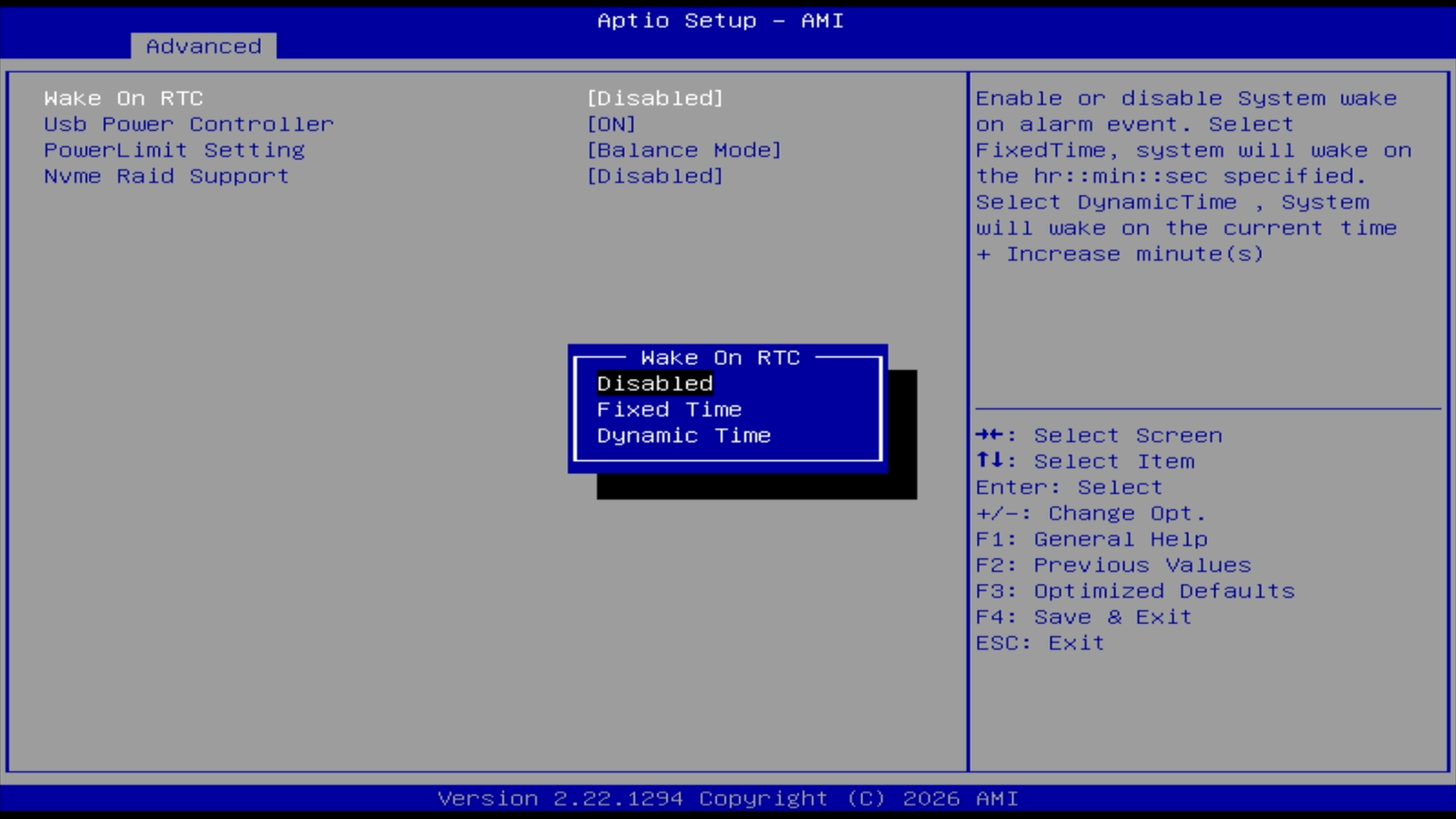Click the up-down arrows Select Item icon
Image resolution: width=1456 pixels, height=819 pixels.
coord(990,460)
